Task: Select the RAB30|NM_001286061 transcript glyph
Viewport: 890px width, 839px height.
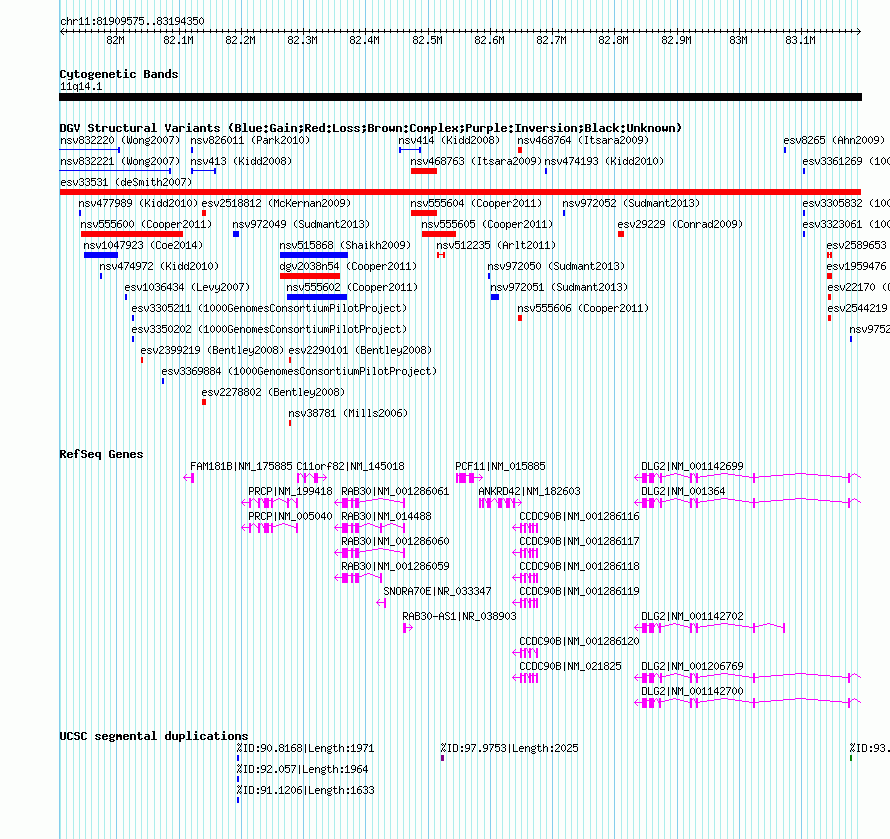Action: pos(370,503)
